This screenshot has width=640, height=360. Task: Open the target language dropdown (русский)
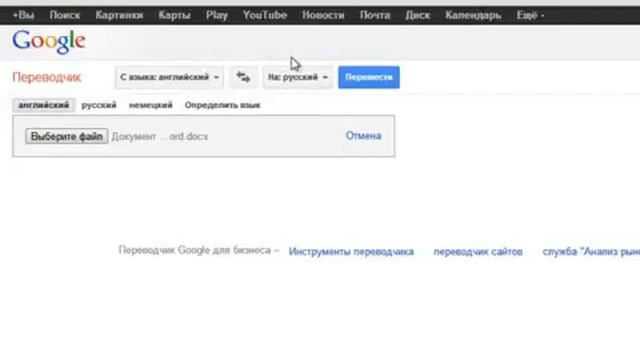click(298, 77)
